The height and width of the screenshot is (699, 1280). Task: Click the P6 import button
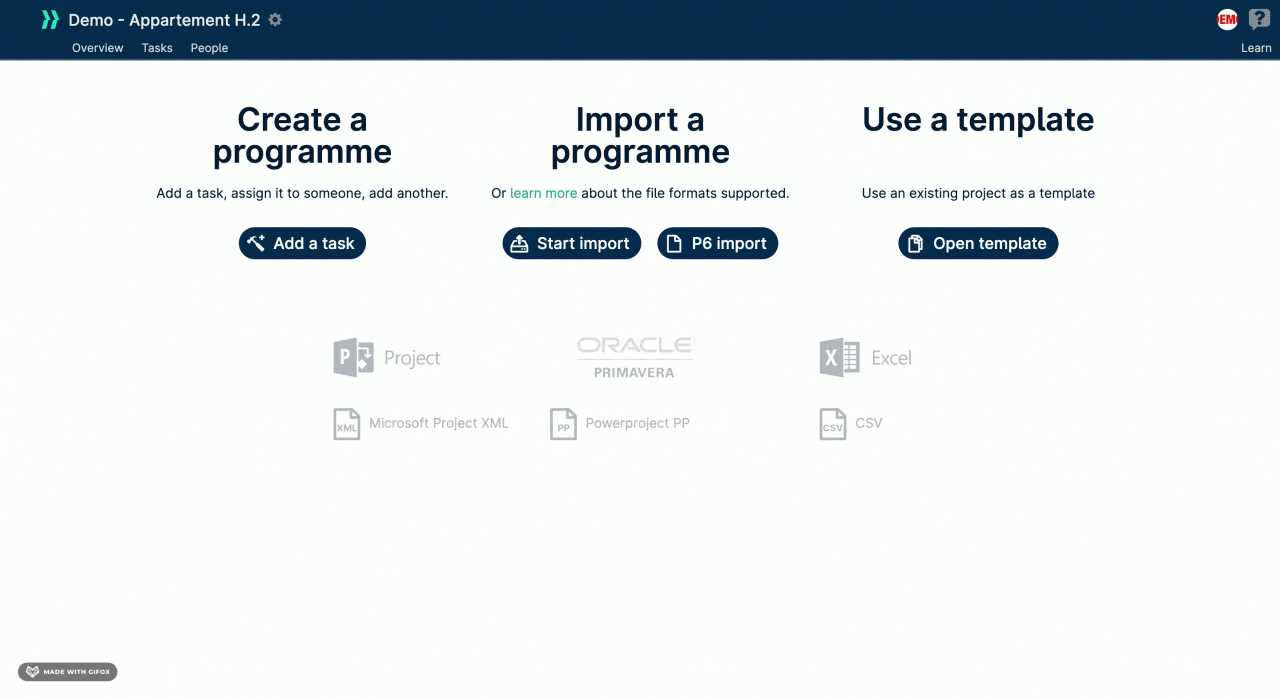tap(717, 243)
